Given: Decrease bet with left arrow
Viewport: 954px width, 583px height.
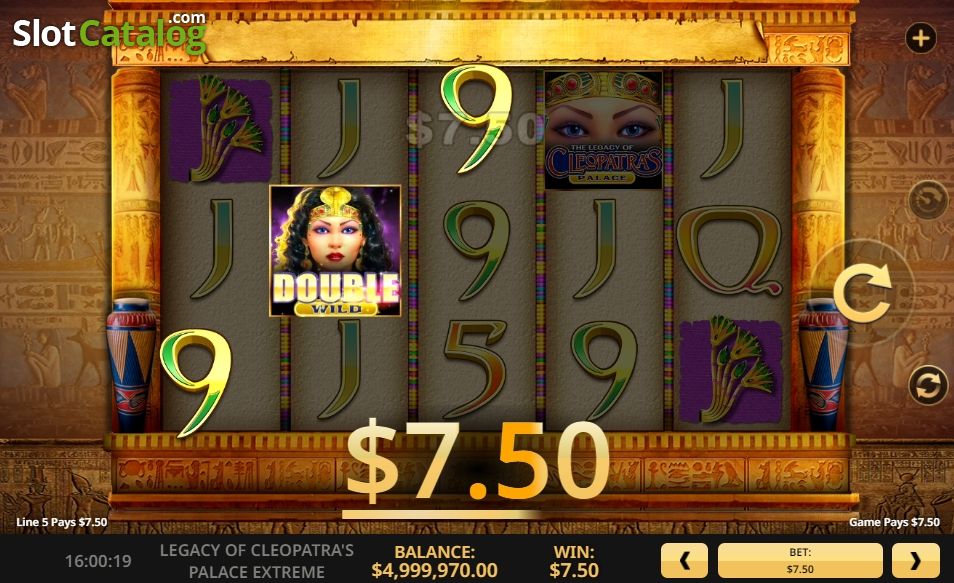Looking at the screenshot, I should tap(684, 560).
